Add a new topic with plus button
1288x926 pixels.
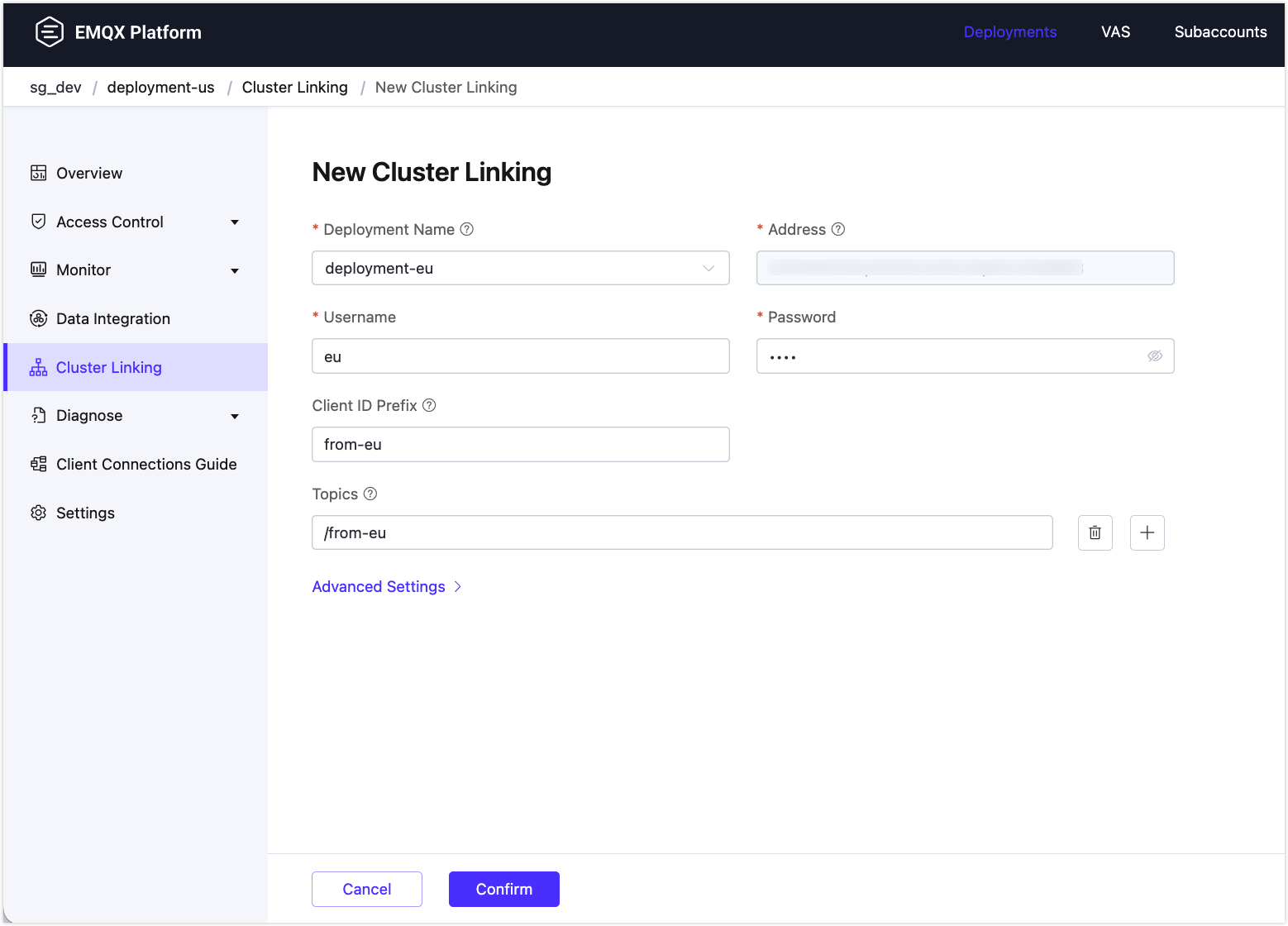1147,532
